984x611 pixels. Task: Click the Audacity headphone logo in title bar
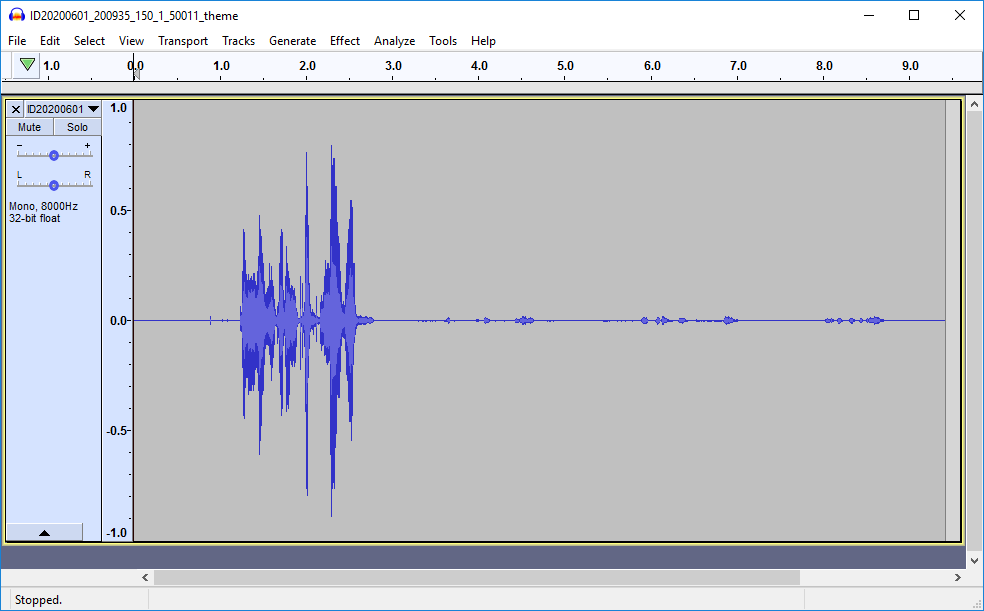[16, 15]
